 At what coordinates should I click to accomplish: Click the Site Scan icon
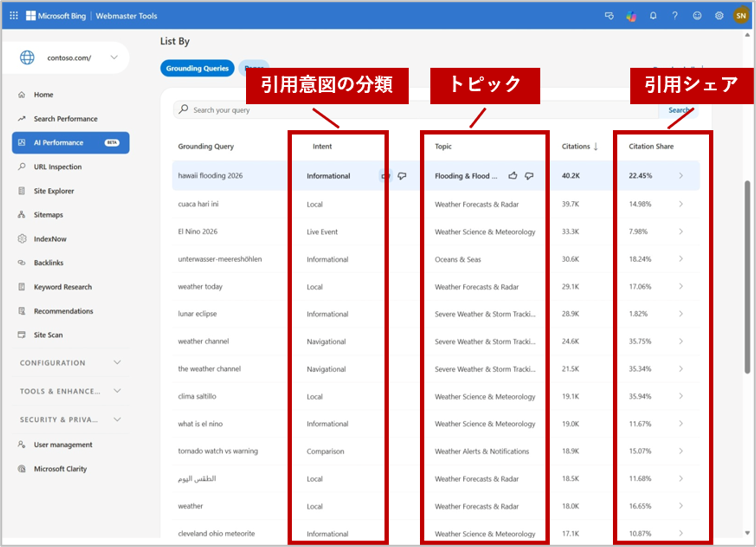pyautogui.click(x=22, y=334)
